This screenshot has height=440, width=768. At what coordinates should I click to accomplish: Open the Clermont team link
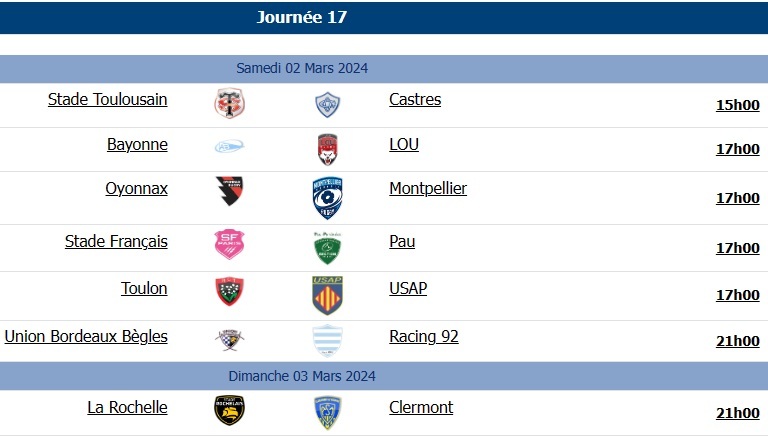[421, 407]
